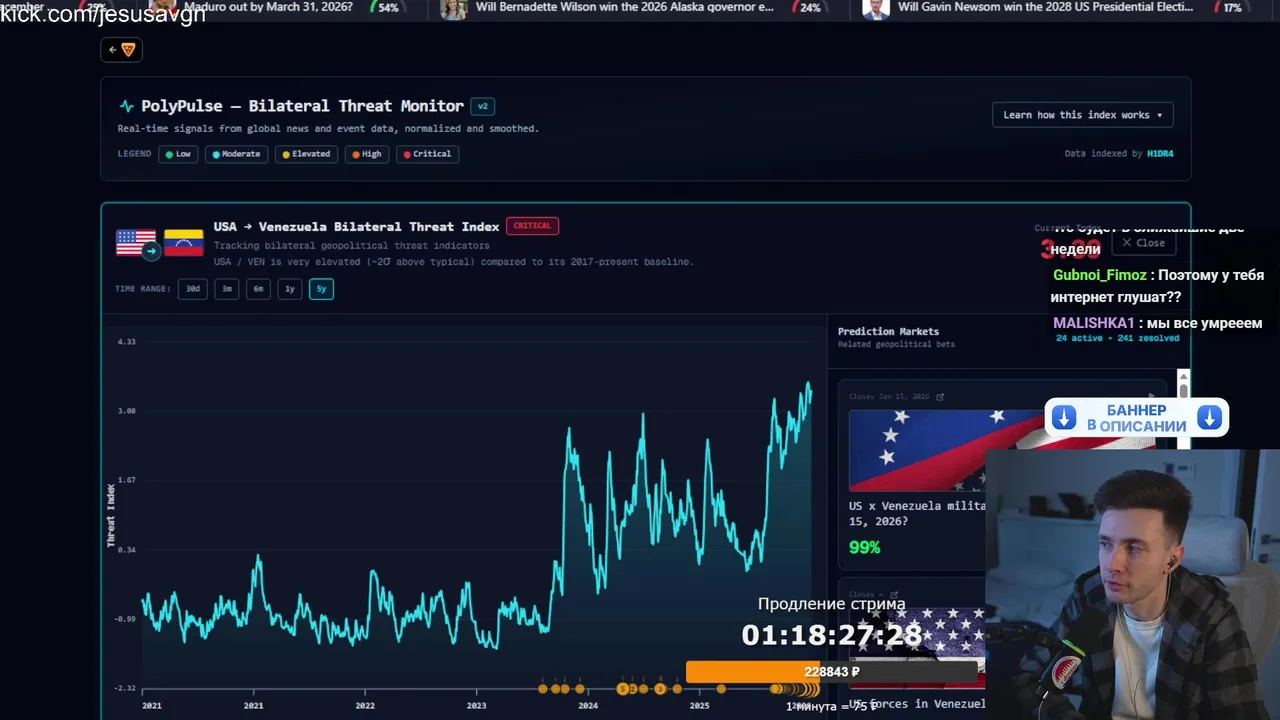Click the MALISHKA1 chat username
1280x720 pixels.
click(x=1094, y=323)
